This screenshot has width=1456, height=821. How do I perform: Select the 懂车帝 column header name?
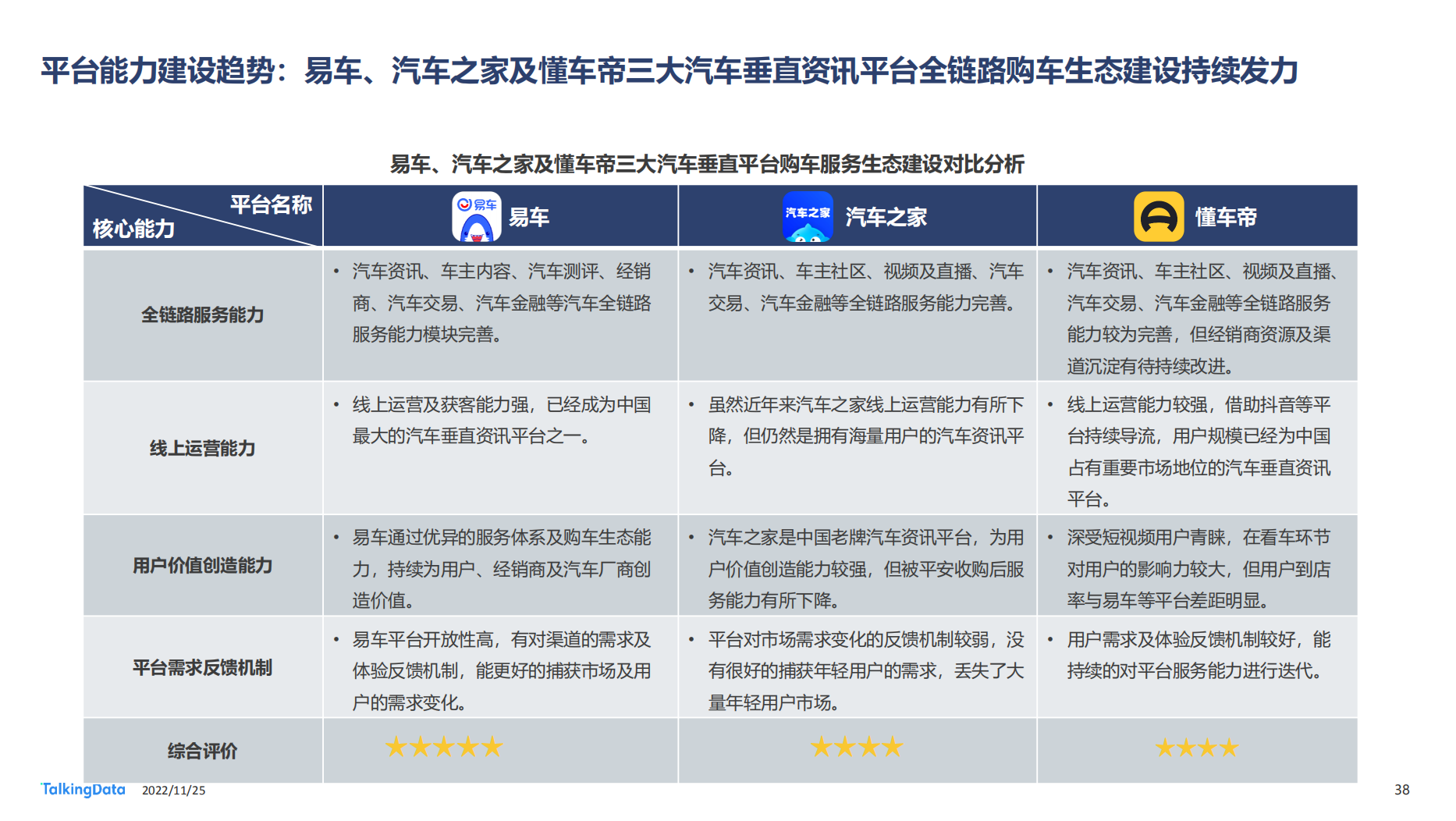1226,217
